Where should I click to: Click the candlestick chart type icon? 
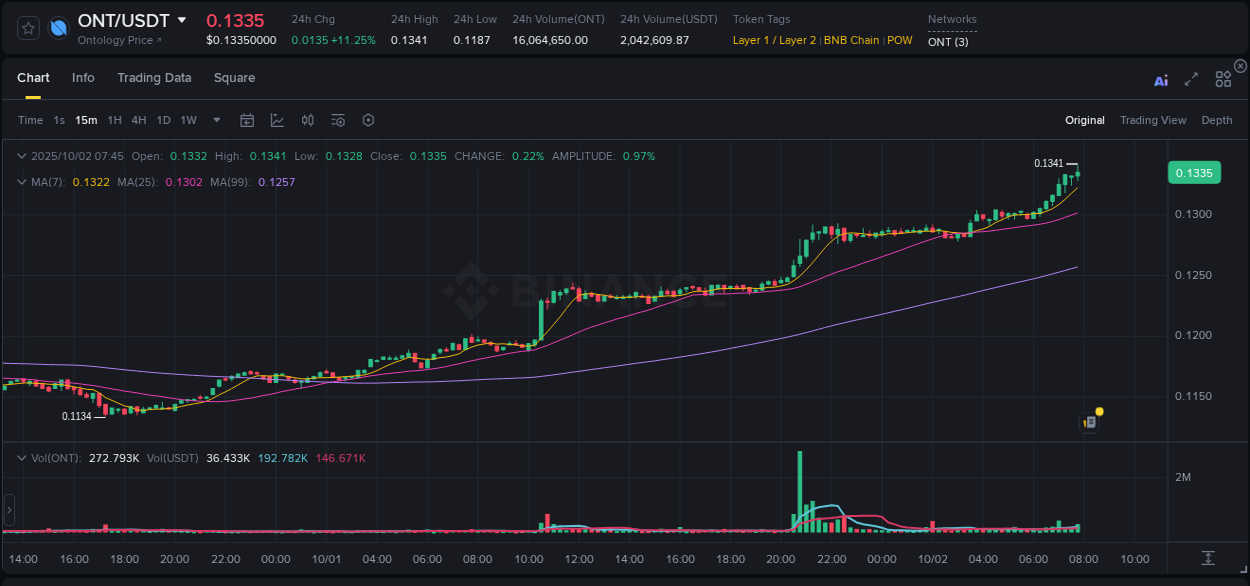click(x=307, y=120)
